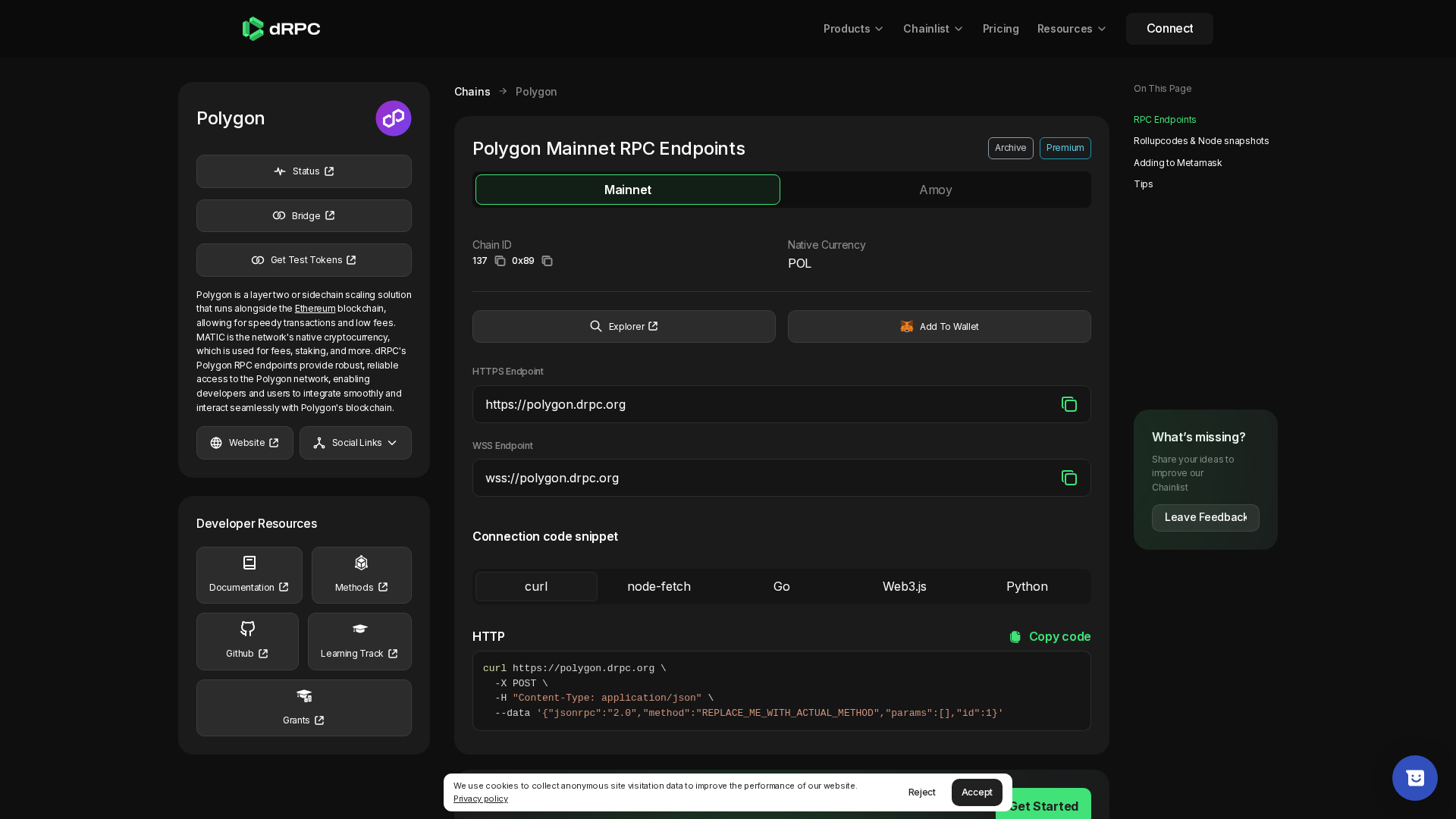Click the curl code snippet block
The image size is (1456, 819).
click(x=782, y=691)
